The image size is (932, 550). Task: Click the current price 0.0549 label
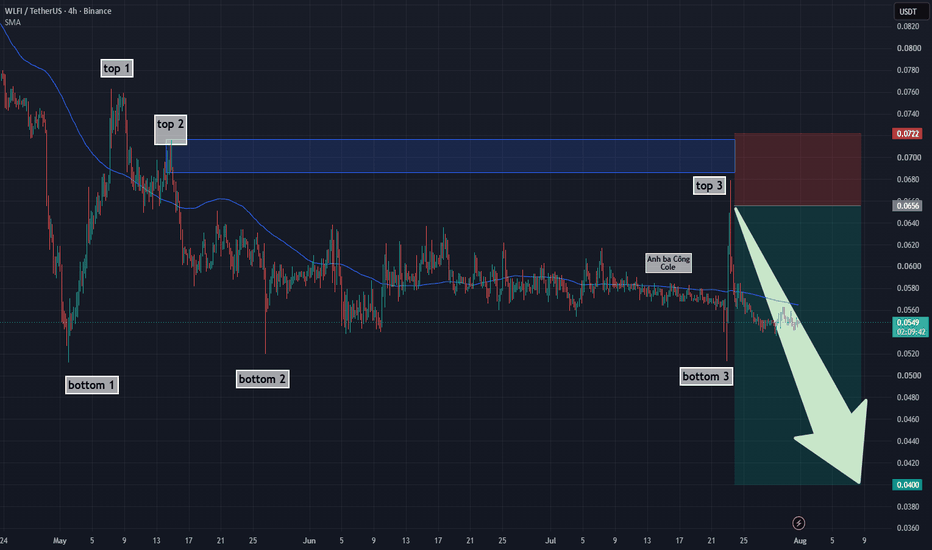(910, 327)
